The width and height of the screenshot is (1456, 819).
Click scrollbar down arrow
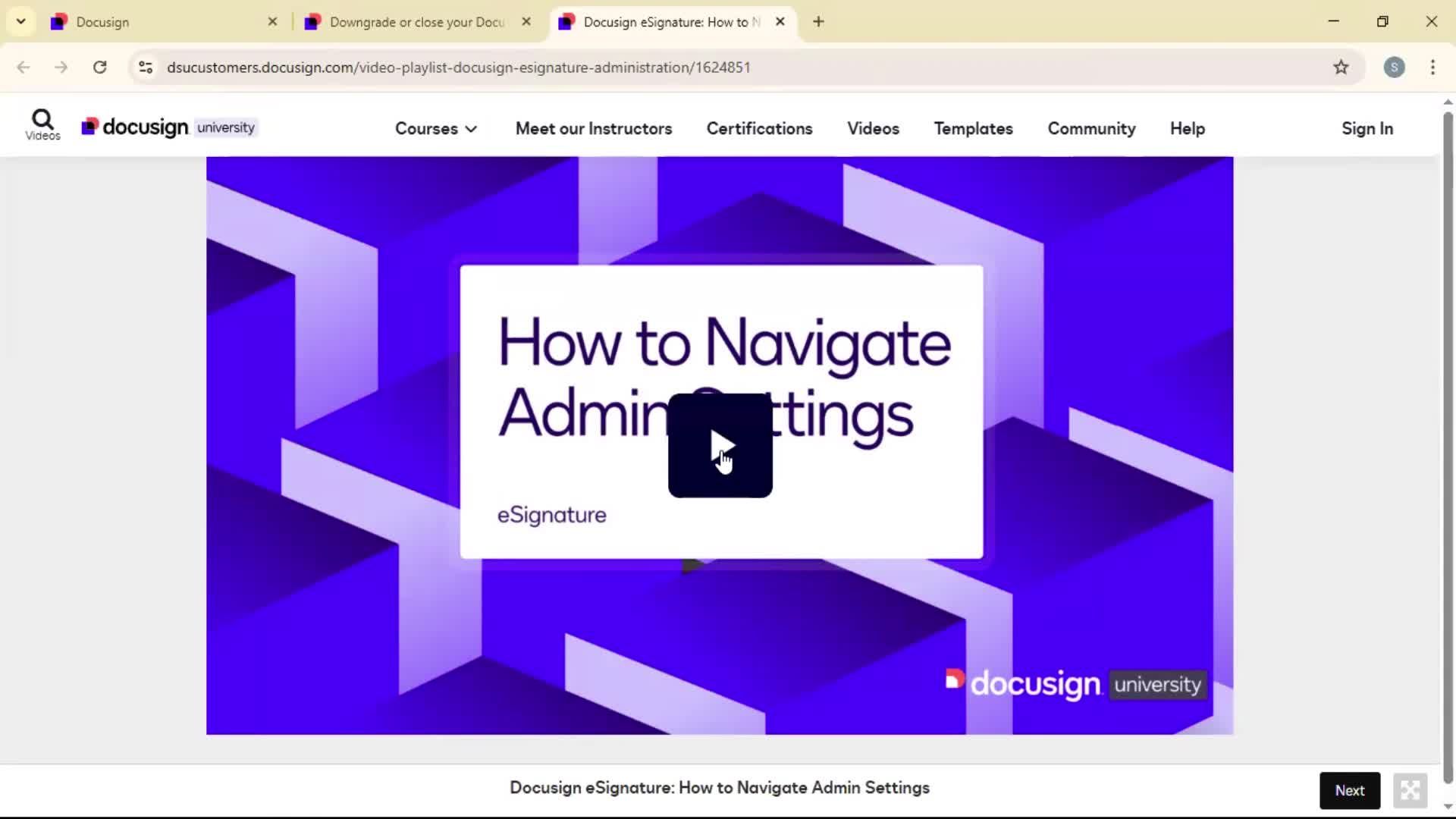[1448, 806]
